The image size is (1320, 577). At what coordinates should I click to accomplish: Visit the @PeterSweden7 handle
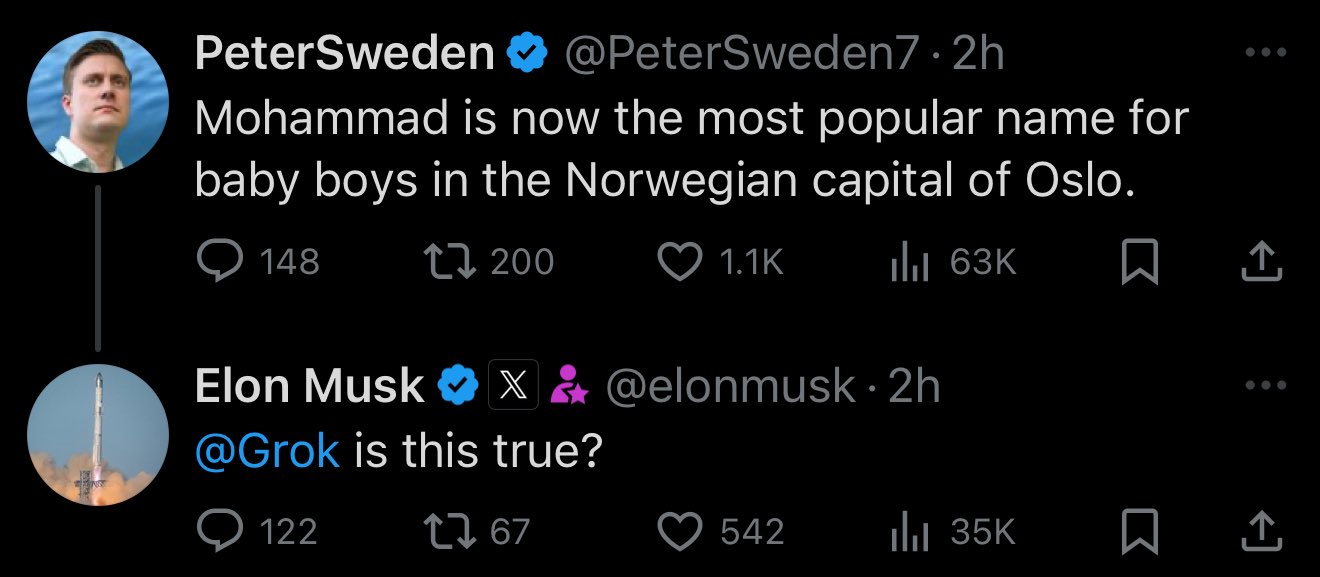tap(742, 55)
